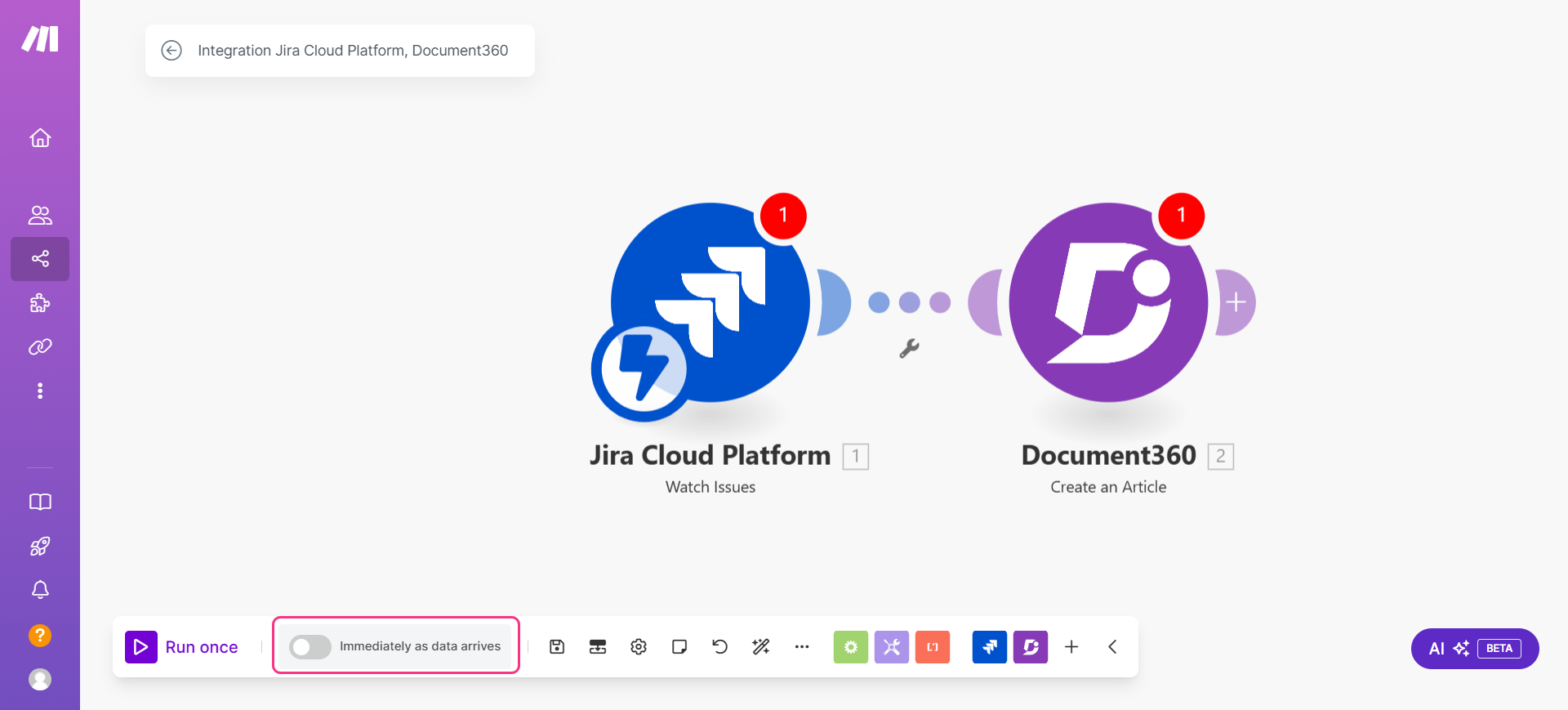Image resolution: width=1568 pixels, height=710 pixels.
Task: Click the Create an Article label
Action: (x=1108, y=487)
